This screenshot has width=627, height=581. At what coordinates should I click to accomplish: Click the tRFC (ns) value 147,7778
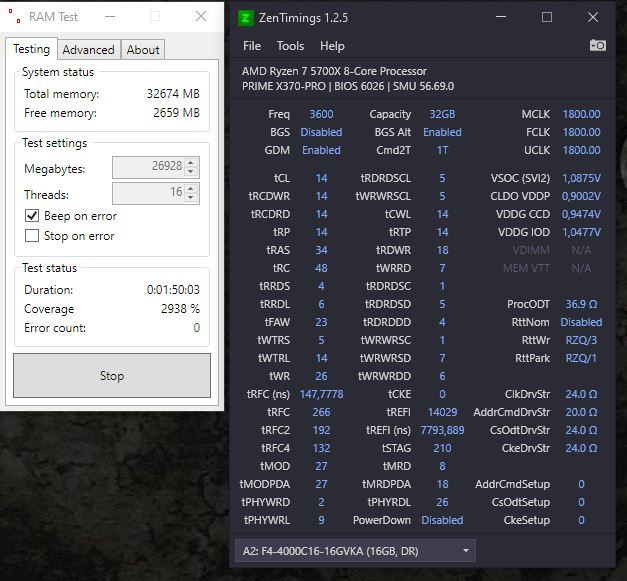tap(321, 394)
